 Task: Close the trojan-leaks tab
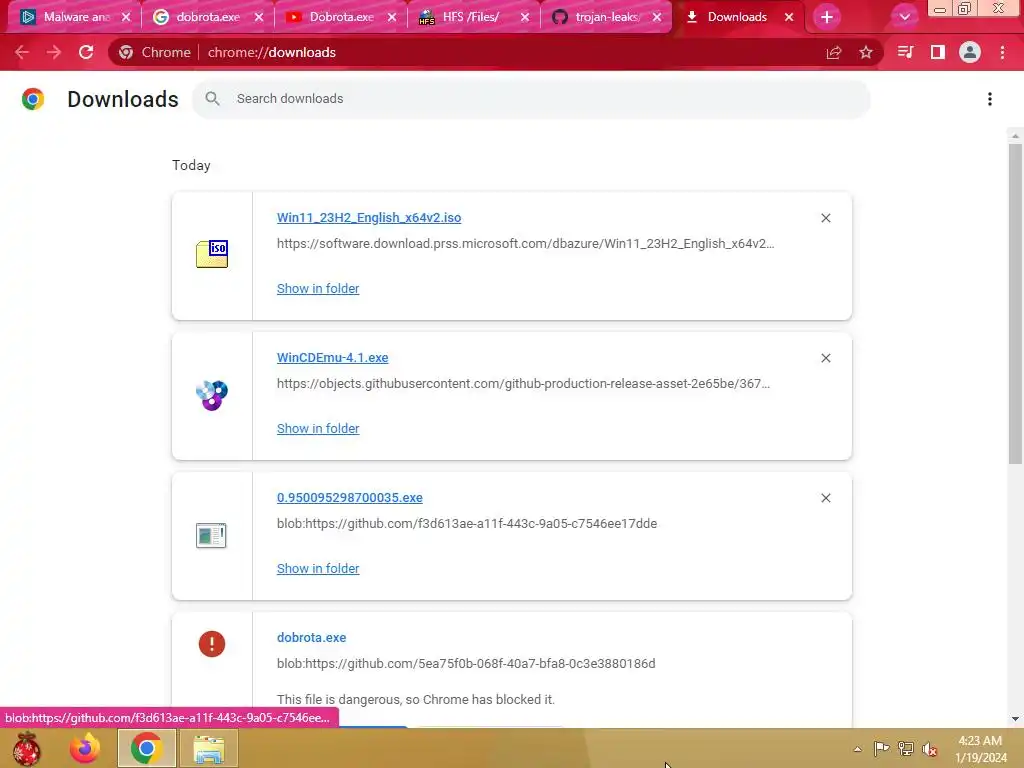tap(657, 17)
